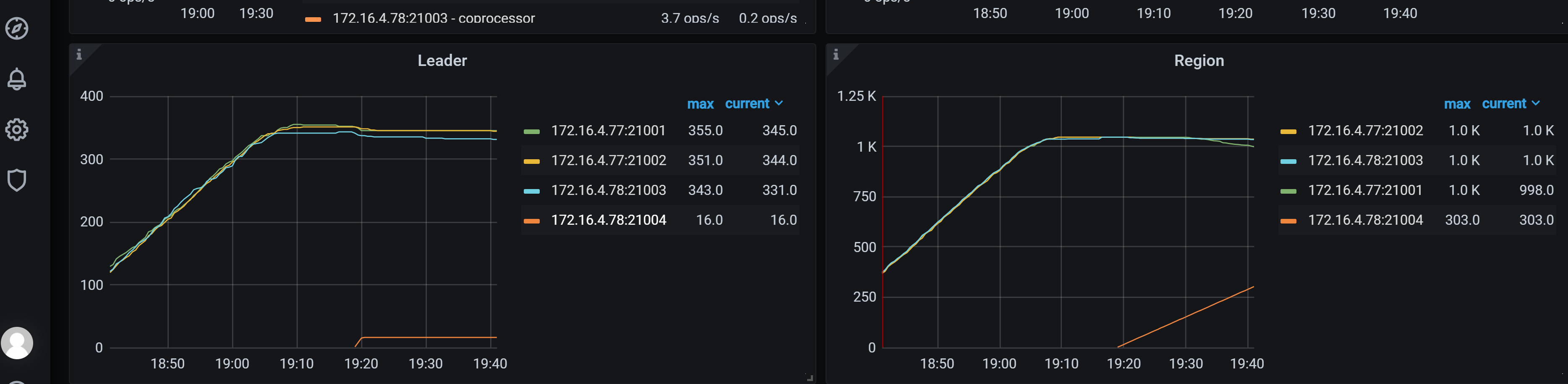Toggle 172.16.4.78:21003 series in Leader legend
Image resolution: width=1568 pixels, height=384 pixels.
click(608, 190)
